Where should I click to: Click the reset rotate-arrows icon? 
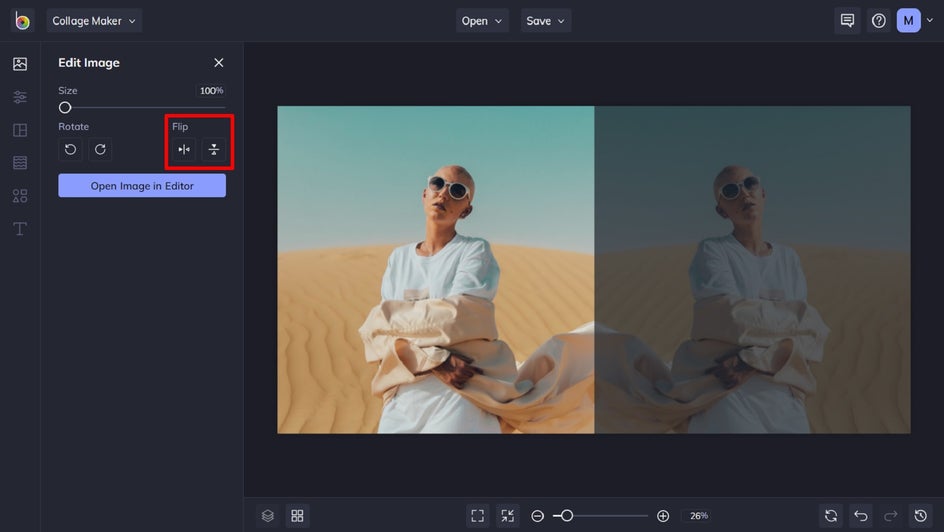[x=831, y=516]
